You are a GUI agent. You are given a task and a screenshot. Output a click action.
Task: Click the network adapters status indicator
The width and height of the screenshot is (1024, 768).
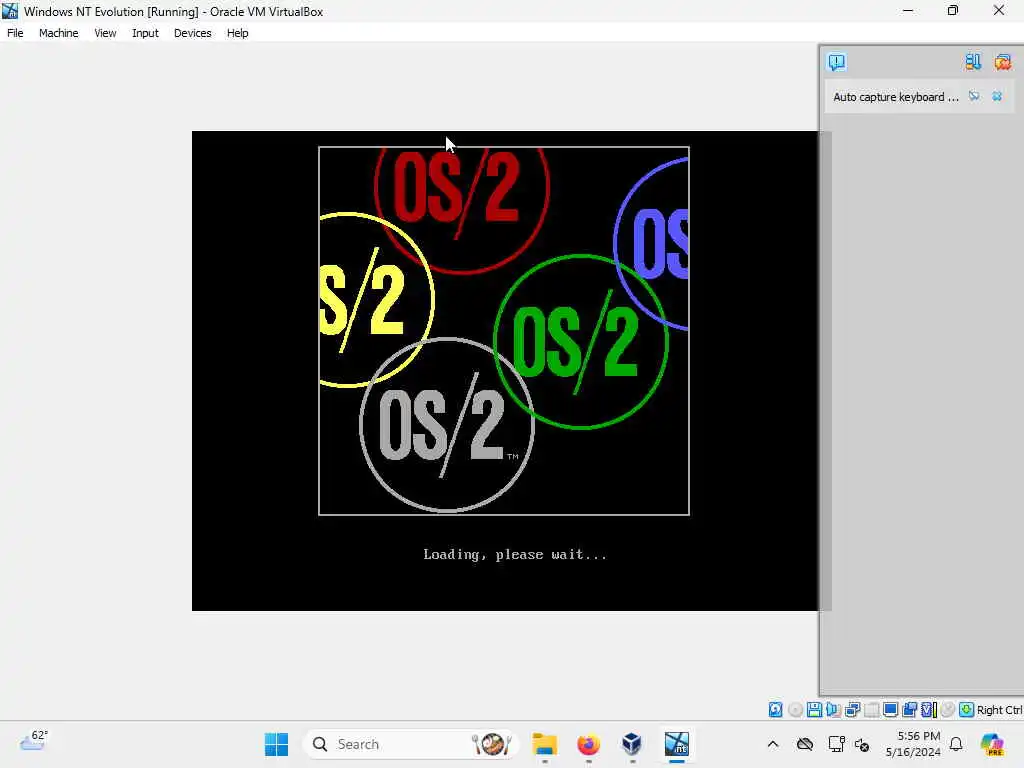[852, 710]
